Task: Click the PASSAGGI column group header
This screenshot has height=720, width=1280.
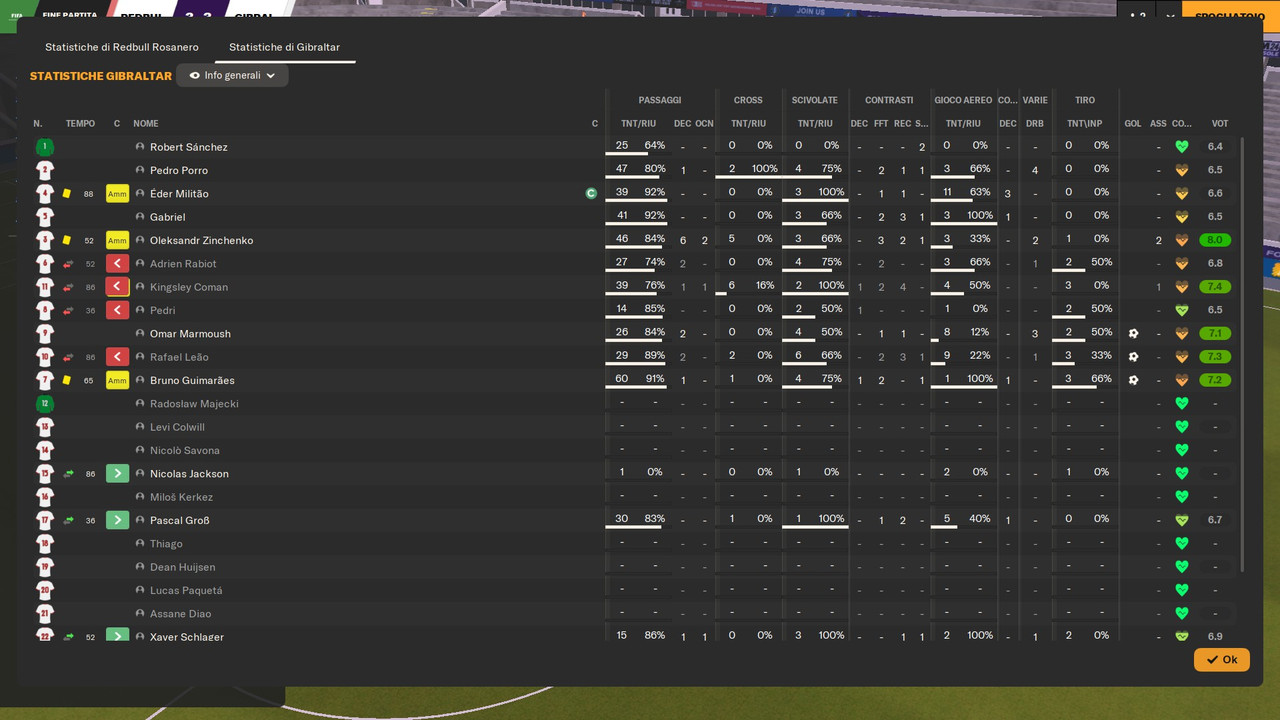Action: tap(660, 100)
